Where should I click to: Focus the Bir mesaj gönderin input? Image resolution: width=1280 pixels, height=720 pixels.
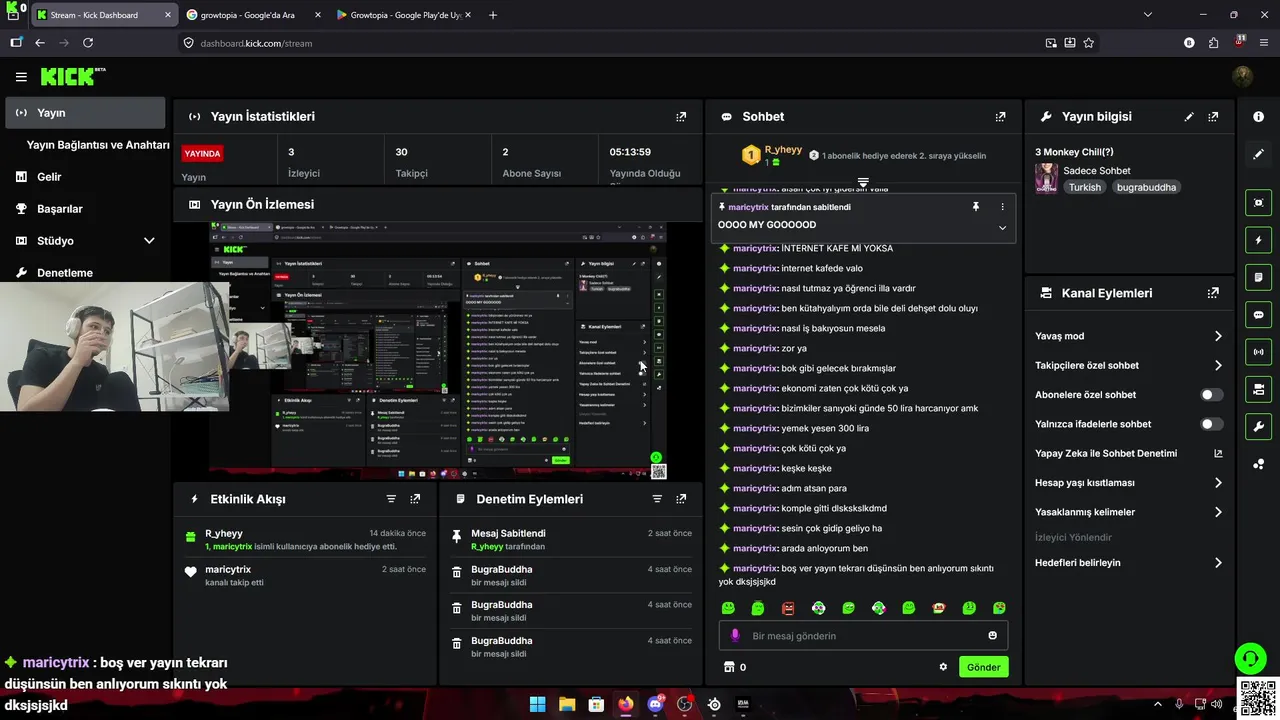[863, 636]
